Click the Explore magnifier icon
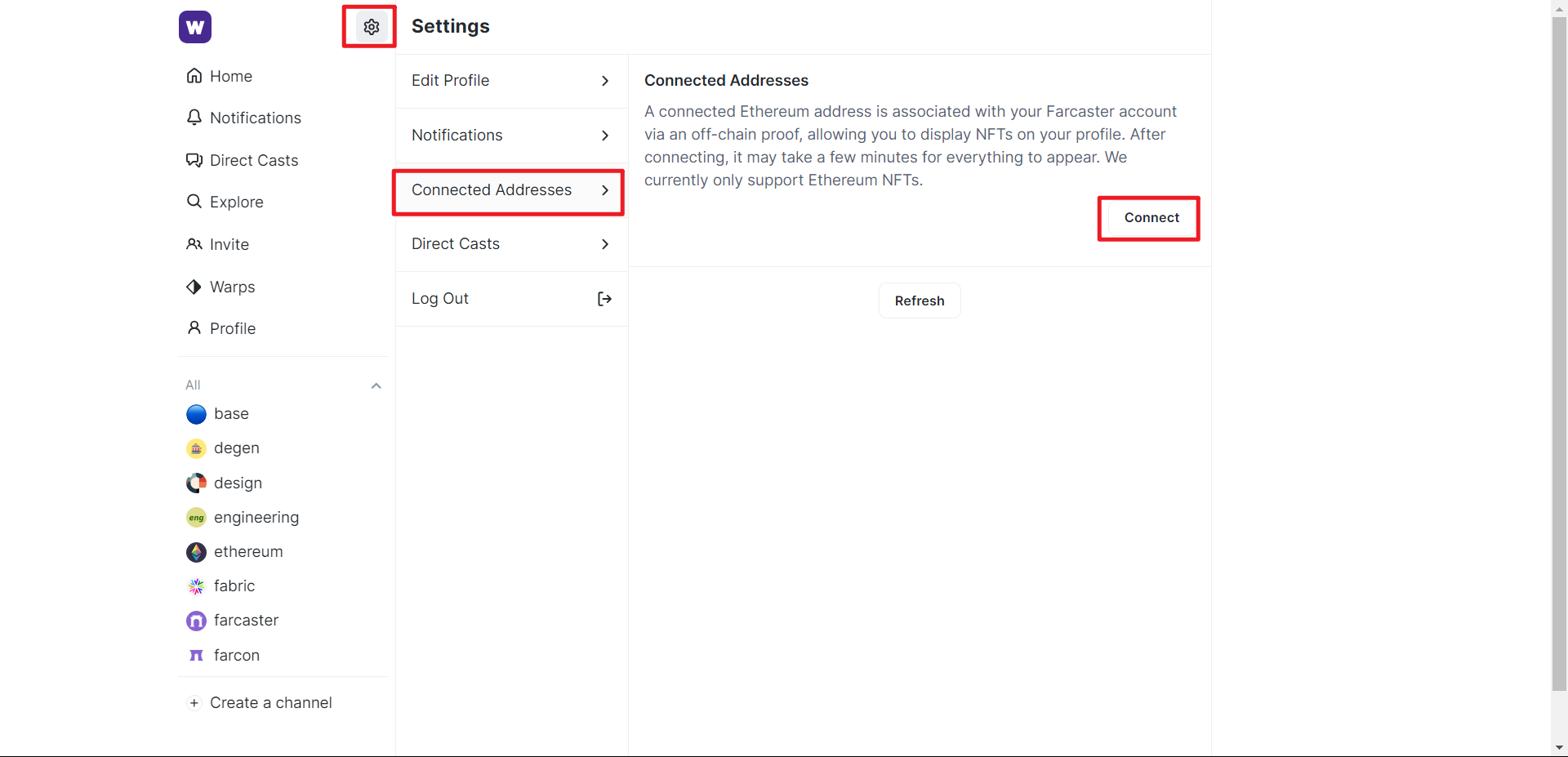This screenshot has height=757, width=1568. pyautogui.click(x=194, y=202)
